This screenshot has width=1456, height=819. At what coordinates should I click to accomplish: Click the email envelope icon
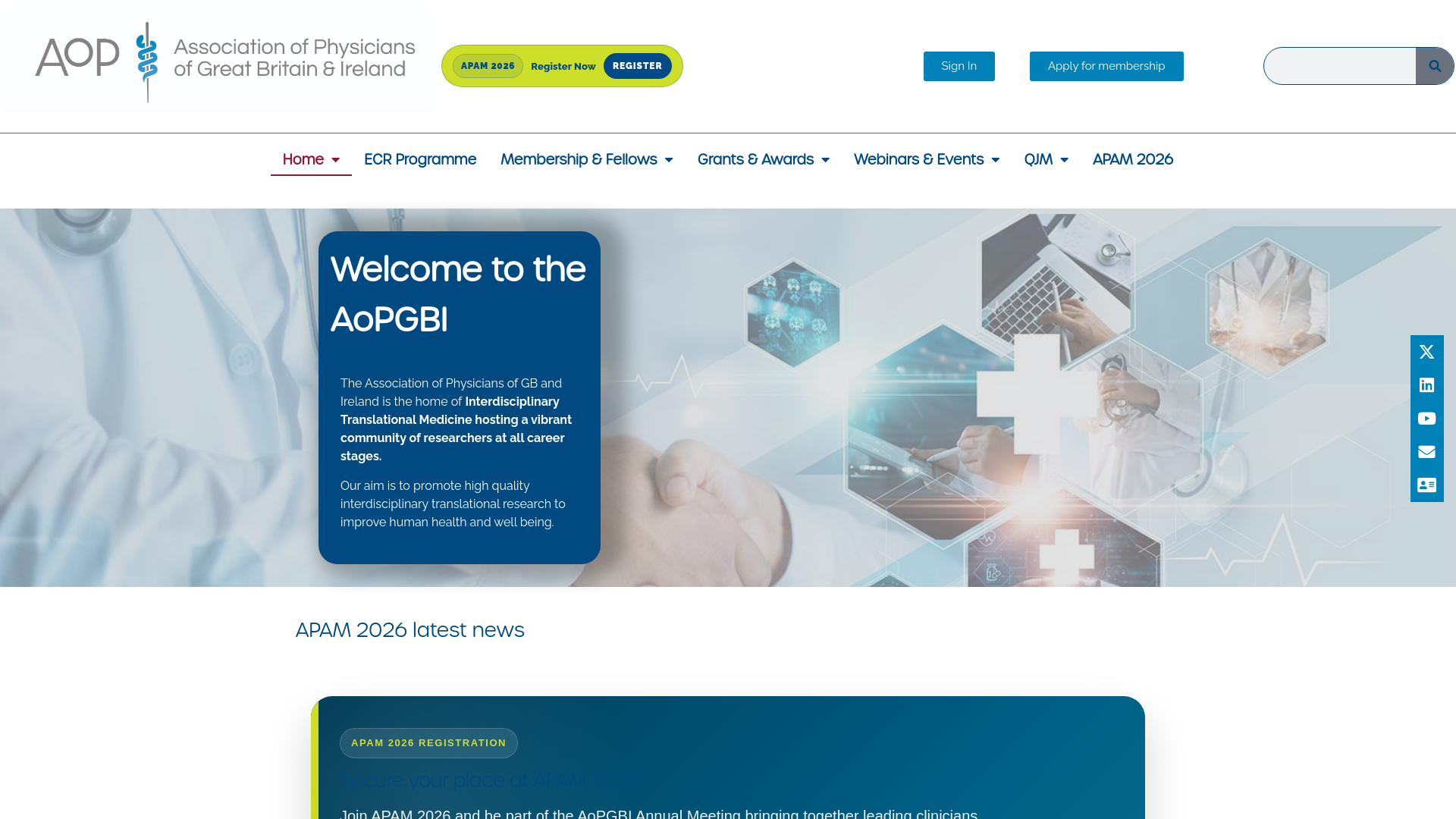[x=1426, y=452]
